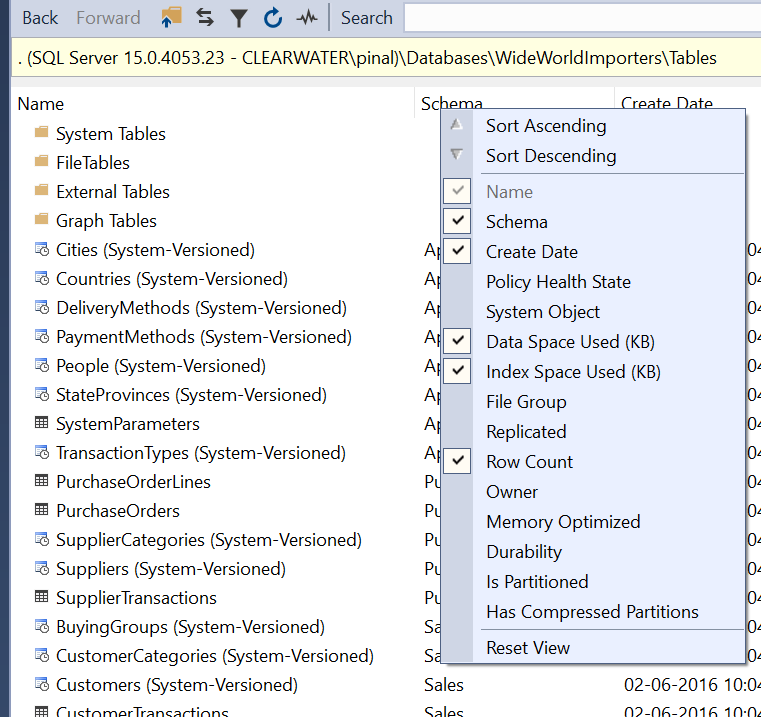Enable the Policy Health State column
This screenshot has height=717, width=761.
(x=558, y=282)
